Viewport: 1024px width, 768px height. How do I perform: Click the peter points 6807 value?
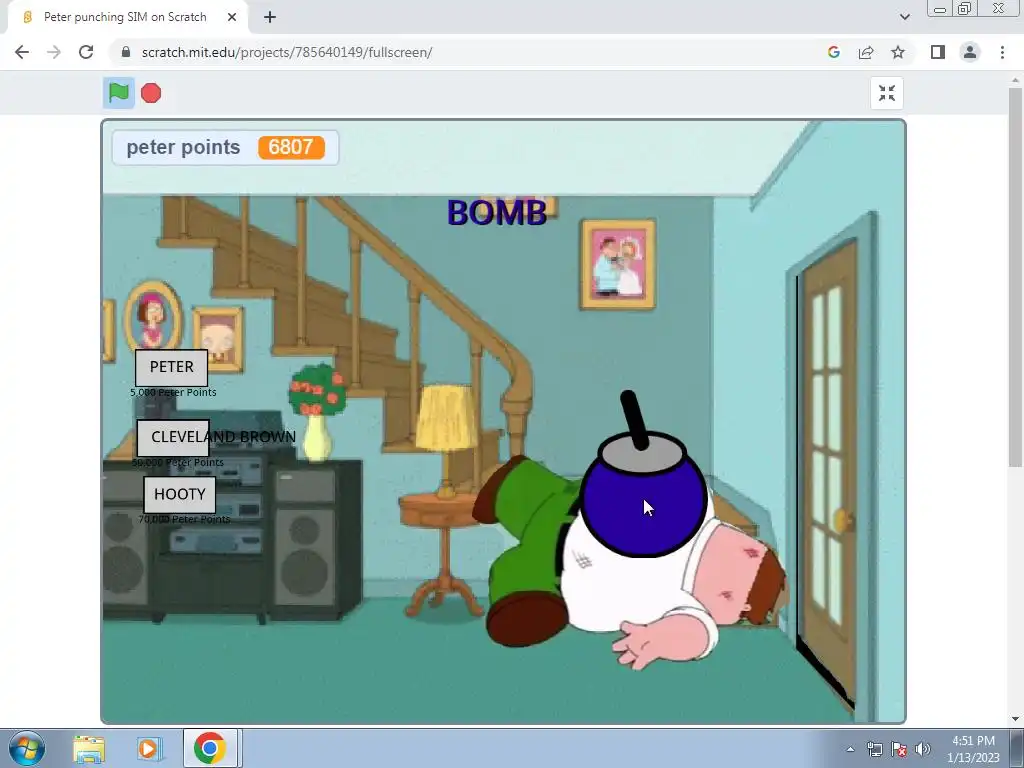[x=291, y=148]
